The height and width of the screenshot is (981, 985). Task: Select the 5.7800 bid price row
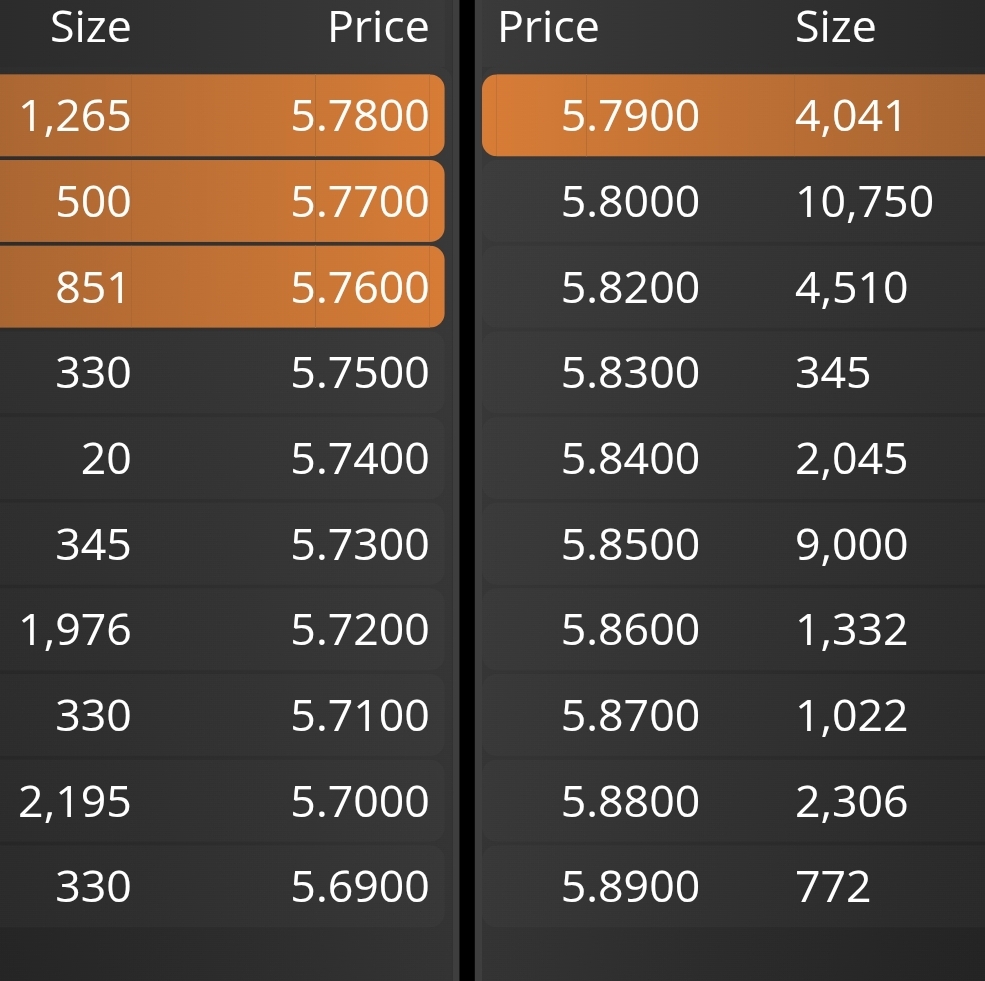coord(222,116)
